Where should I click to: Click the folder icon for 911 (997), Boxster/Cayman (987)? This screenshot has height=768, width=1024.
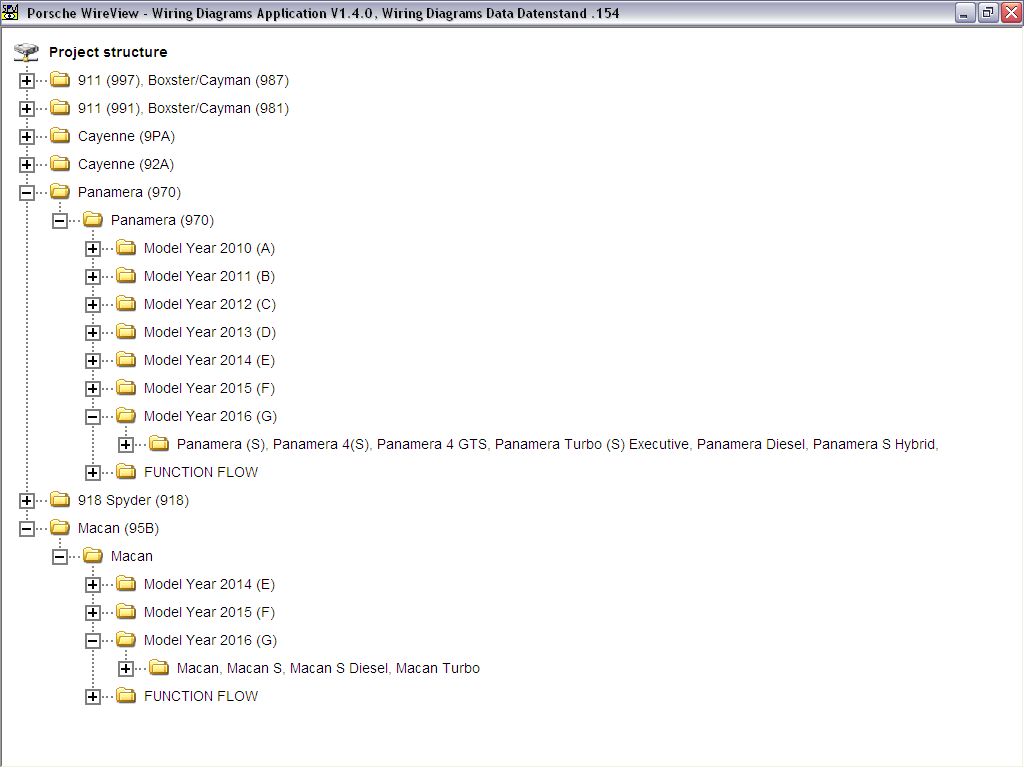tap(60, 80)
